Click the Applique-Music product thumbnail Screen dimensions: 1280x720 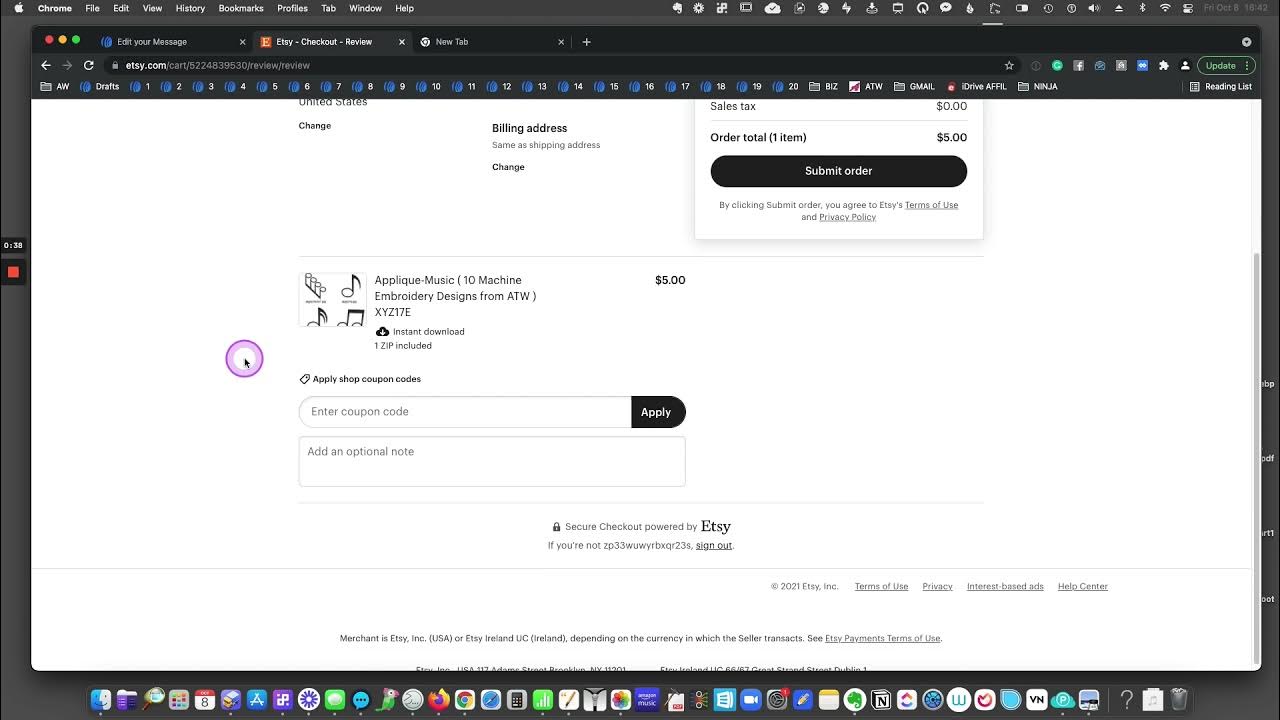coord(332,299)
